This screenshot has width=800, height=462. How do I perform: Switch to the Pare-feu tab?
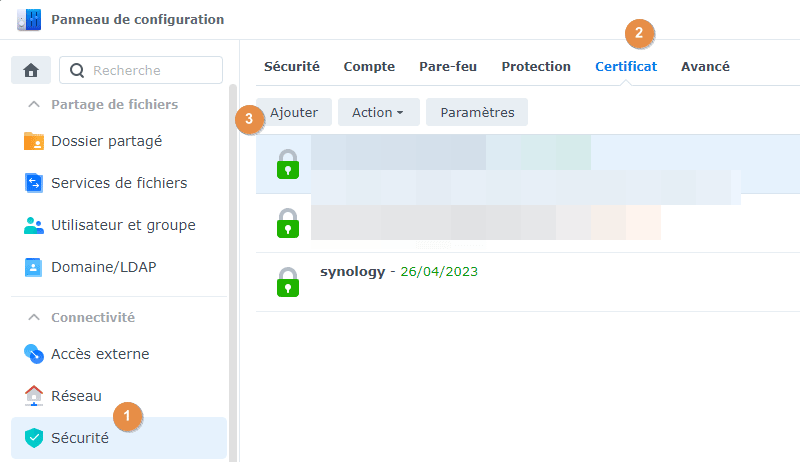tap(448, 67)
